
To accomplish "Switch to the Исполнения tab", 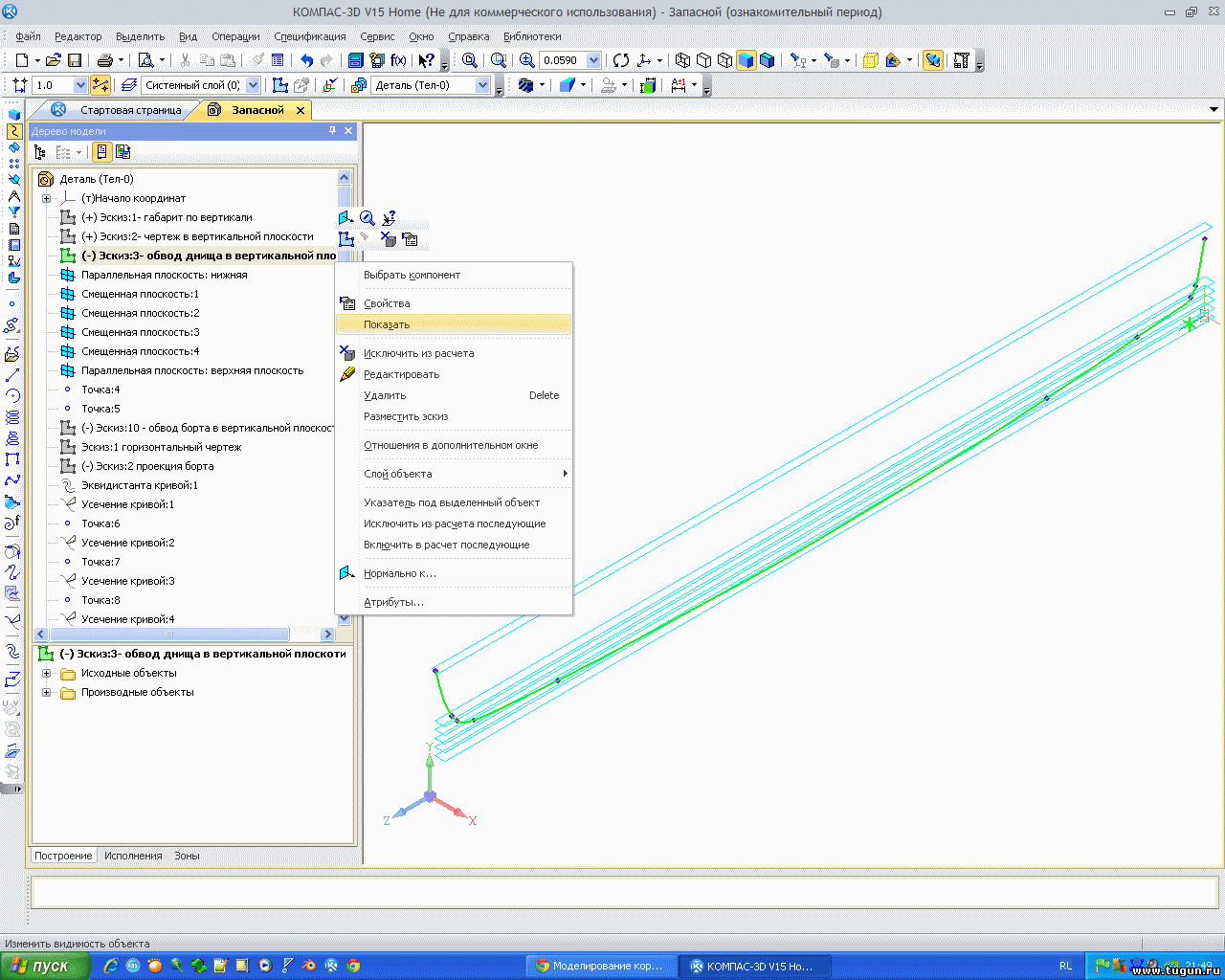I will coord(133,856).
